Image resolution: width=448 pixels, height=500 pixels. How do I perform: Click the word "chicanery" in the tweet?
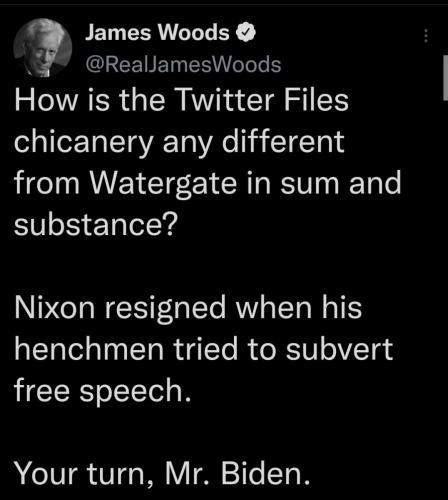point(84,143)
